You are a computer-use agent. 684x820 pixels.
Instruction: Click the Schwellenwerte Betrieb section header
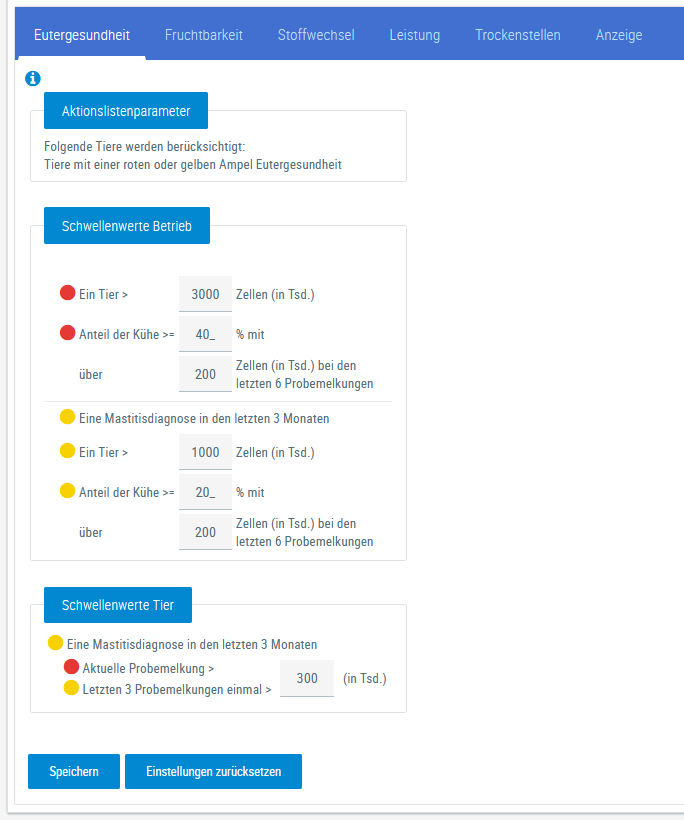pyautogui.click(x=126, y=226)
